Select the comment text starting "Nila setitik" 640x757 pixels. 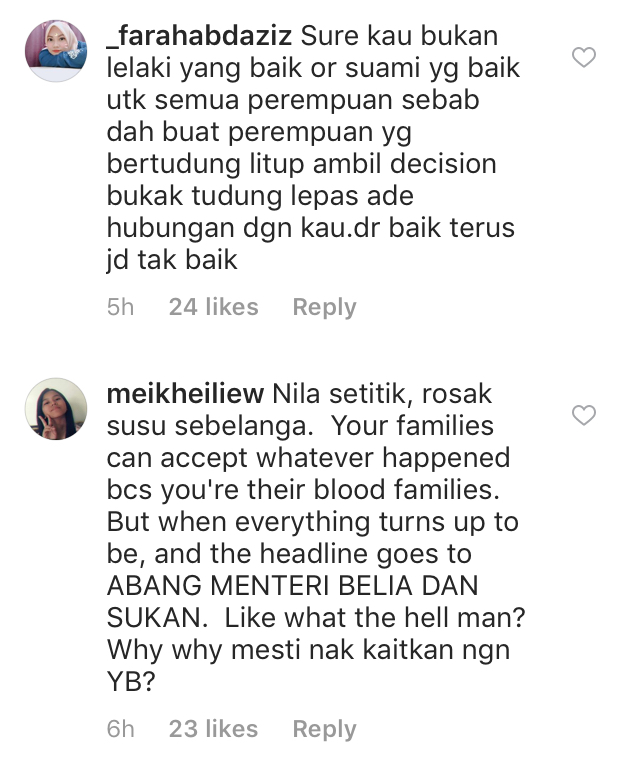click(x=316, y=537)
